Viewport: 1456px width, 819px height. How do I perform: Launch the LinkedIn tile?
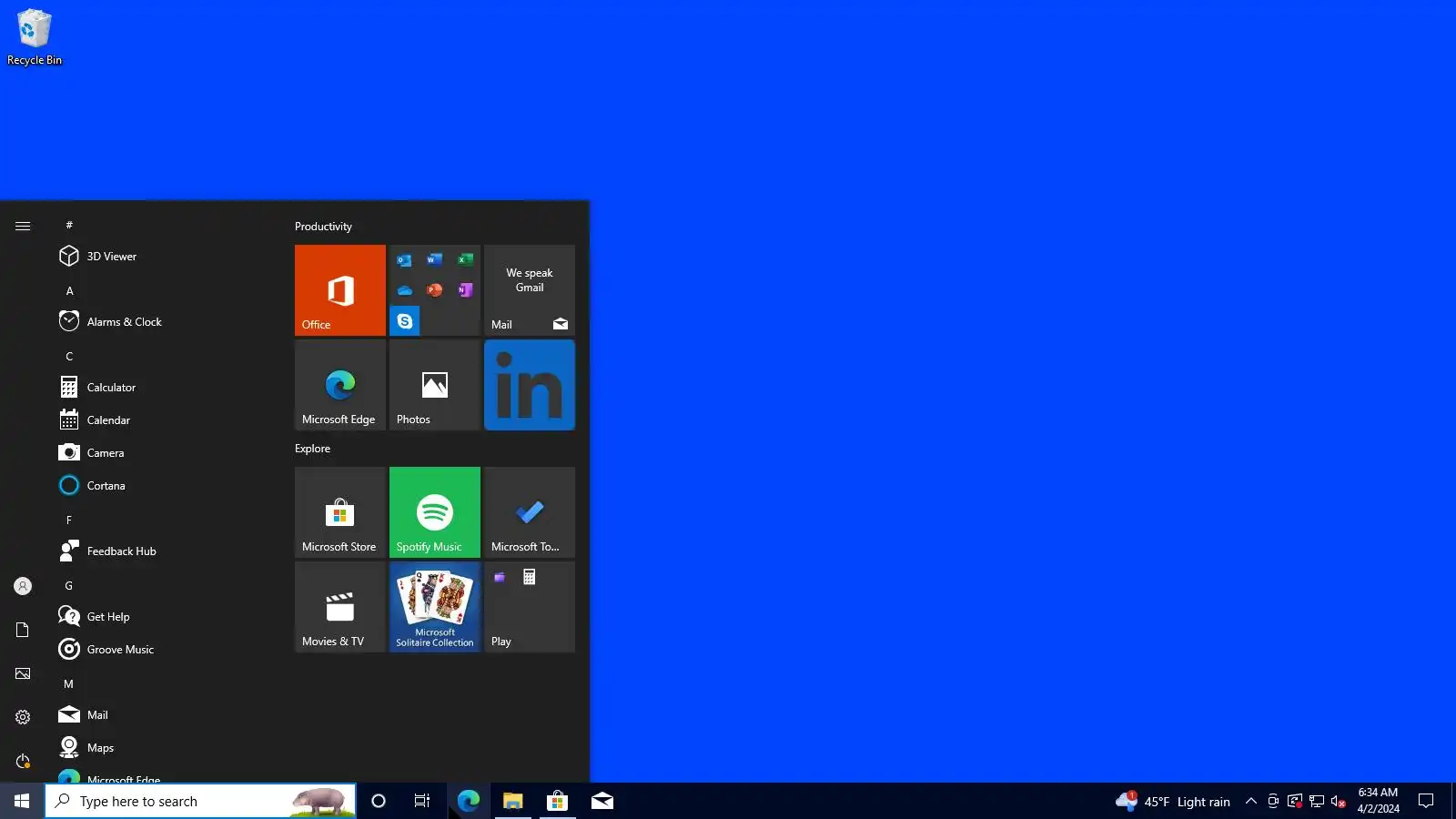click(x=530, y=385)
